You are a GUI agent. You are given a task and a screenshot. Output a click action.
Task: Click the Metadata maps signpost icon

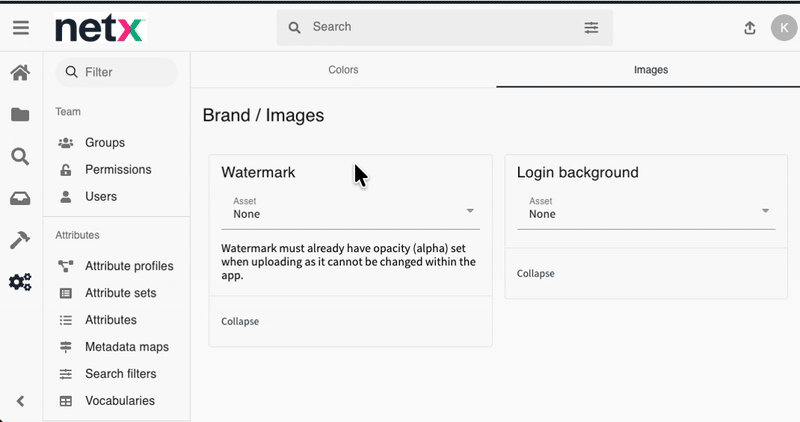click(x=66, y=347)
